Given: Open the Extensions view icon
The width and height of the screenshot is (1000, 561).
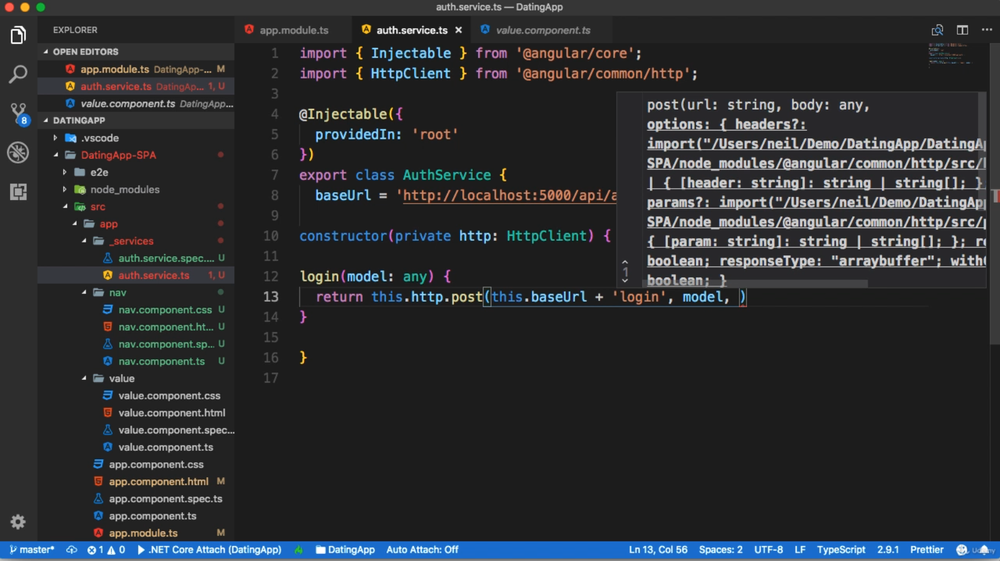Looking at the screenshot, I should click(18, 191).
